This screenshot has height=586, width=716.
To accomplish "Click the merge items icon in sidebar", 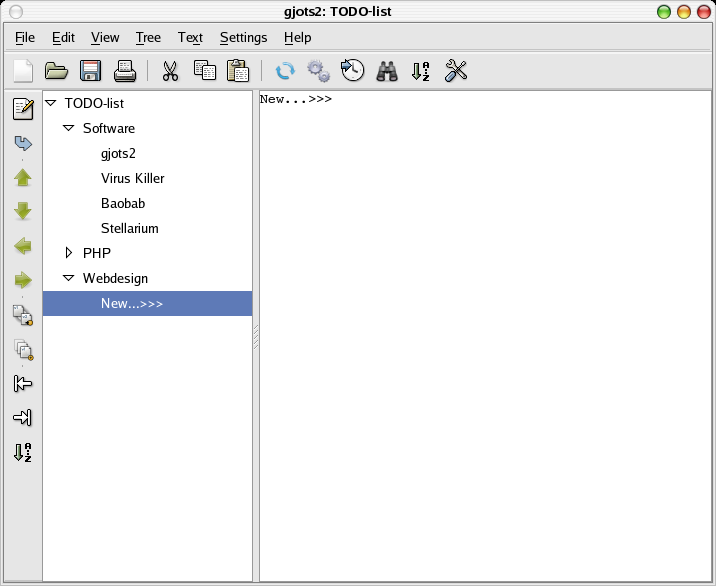I will pos(23,315).
